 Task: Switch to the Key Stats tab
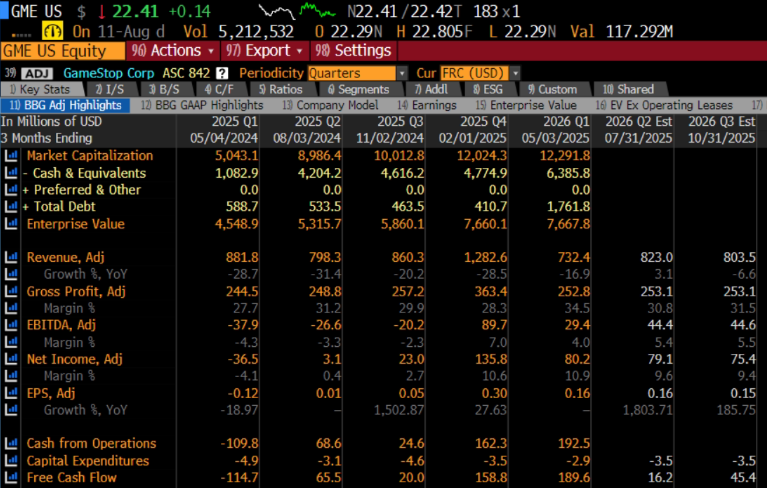(x=41, y=89)
